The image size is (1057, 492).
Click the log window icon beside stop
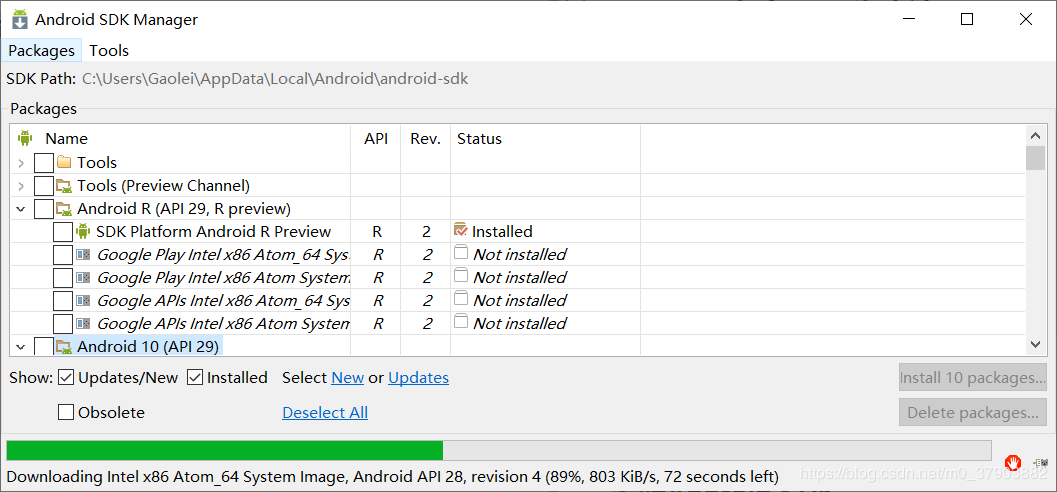click(1041, 463)
